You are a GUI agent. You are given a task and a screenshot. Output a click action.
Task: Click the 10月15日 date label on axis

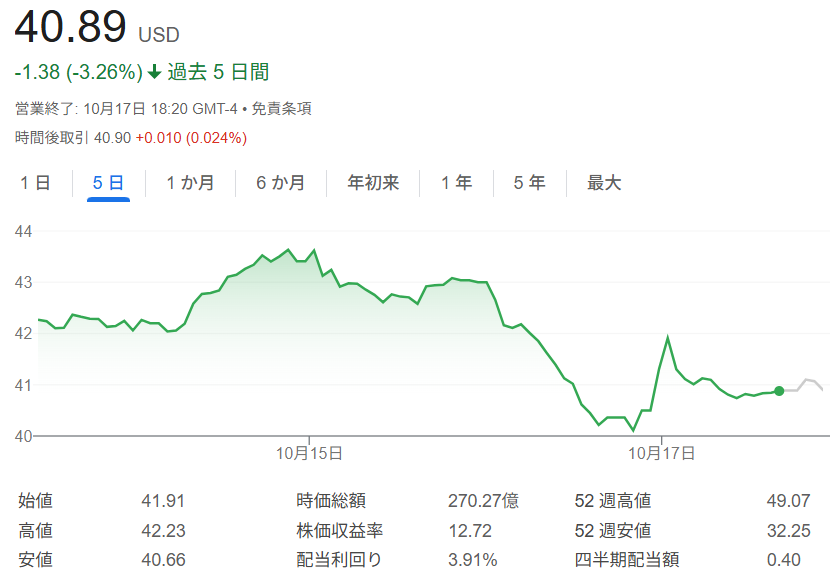click(x=310, y=453)
